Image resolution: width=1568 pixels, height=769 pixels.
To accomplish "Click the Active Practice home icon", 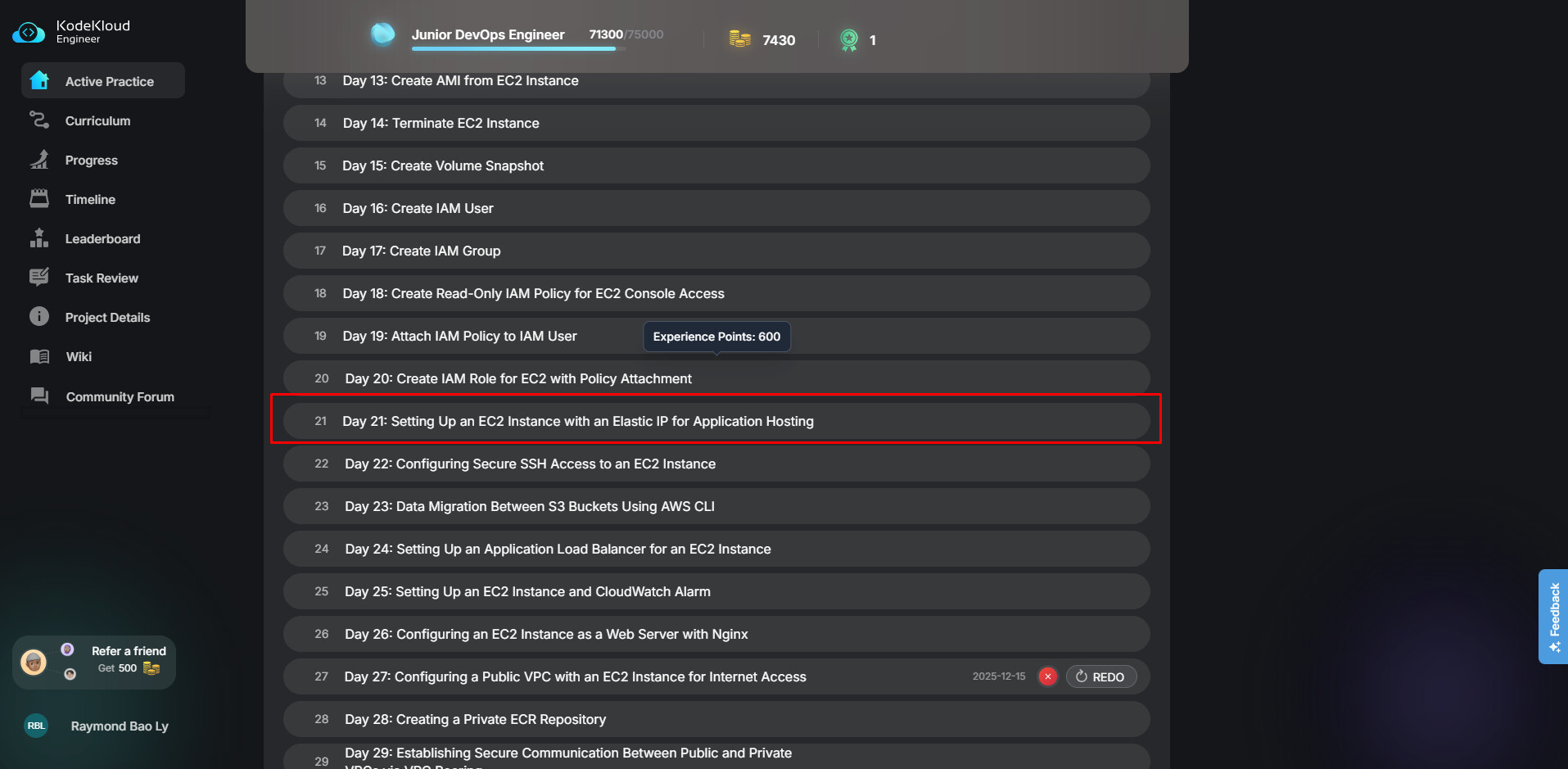I will click(39, 80).
